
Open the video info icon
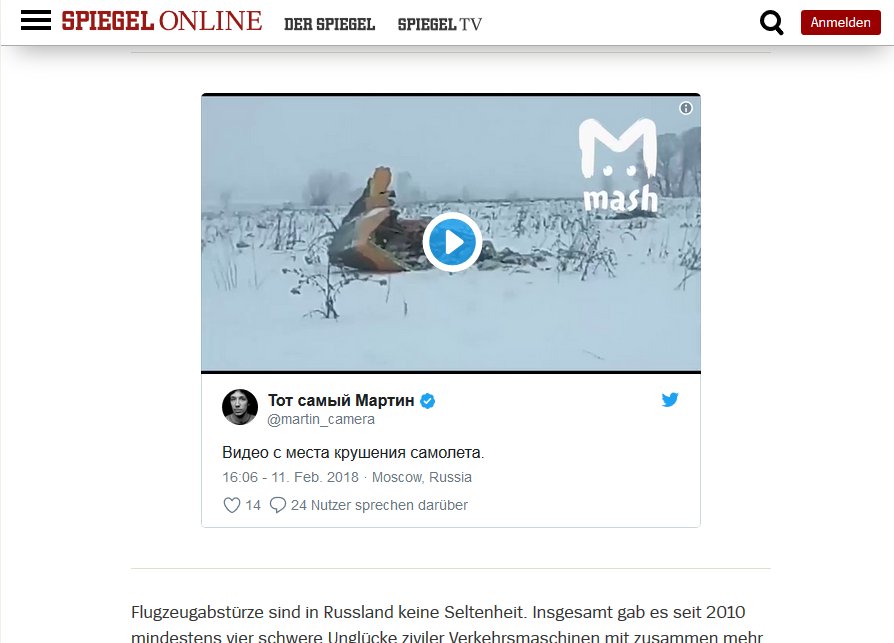click(x=686, y=108)
